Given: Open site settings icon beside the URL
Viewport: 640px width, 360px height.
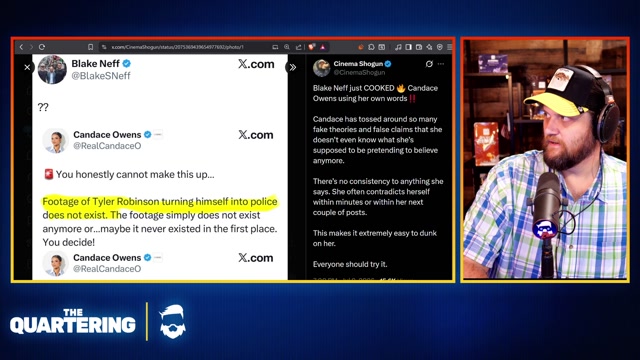Looking at the screenshot, I should [x=104, y=47].
